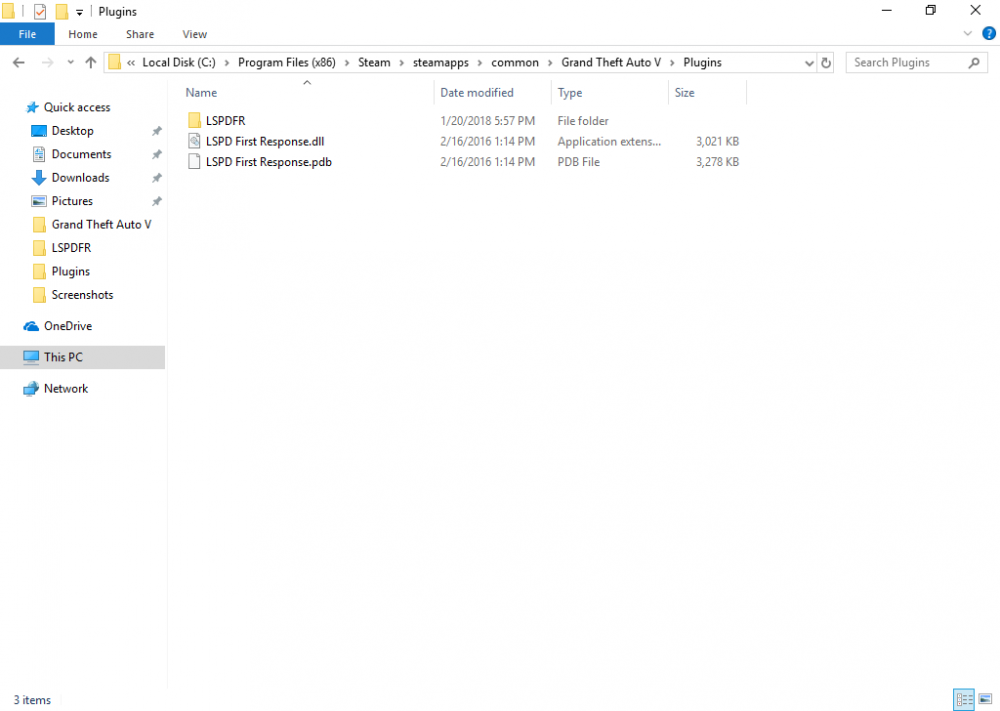Viewport: 1000px width, 711px height.
Task: Expand the ribbon with the chevron
Action: tap(967, 34)
